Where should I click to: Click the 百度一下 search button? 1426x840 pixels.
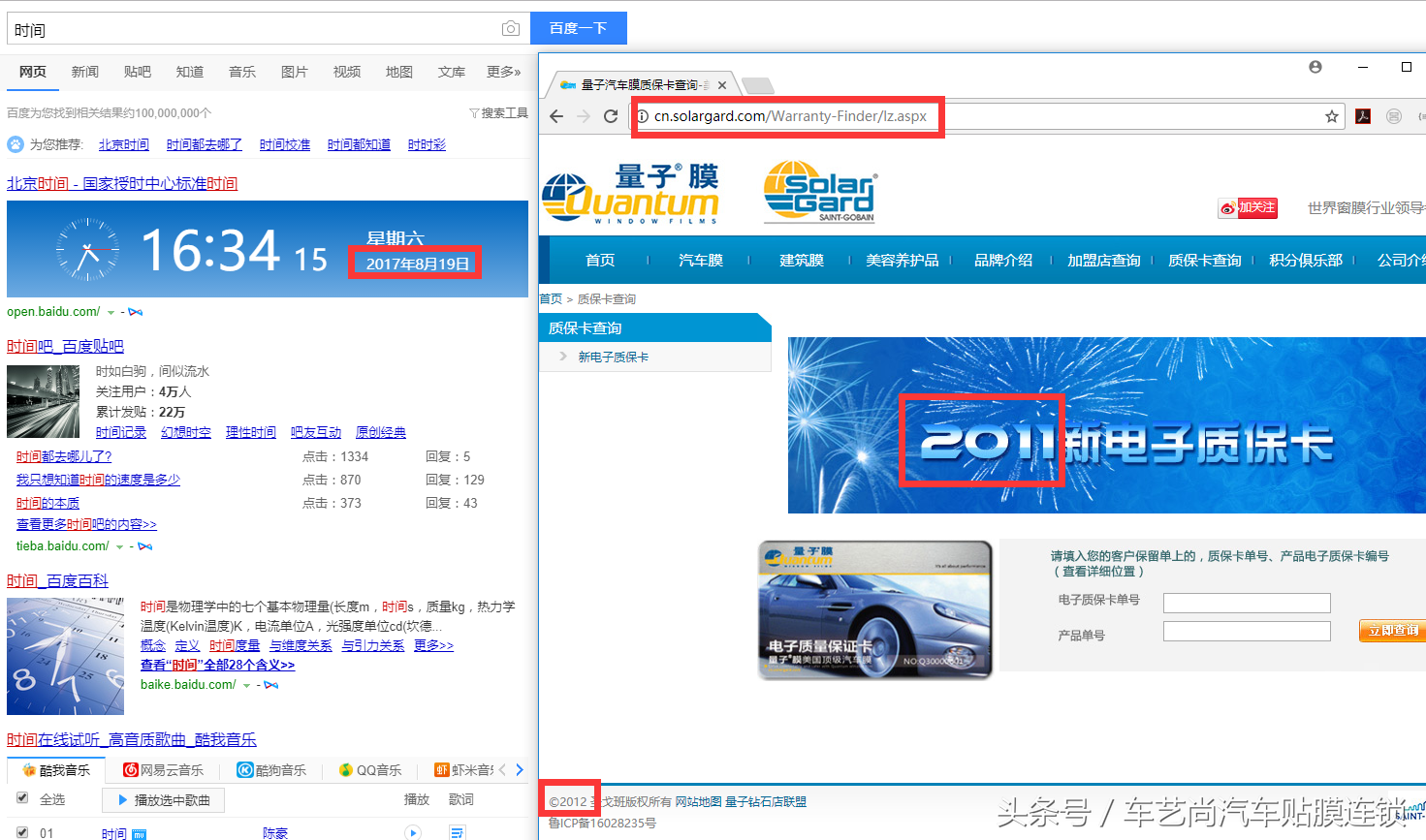point(579,28)
